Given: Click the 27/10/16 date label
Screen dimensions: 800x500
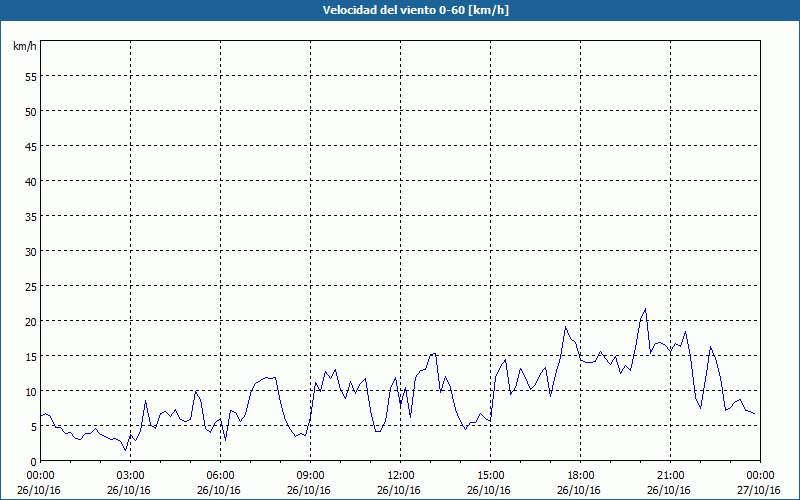Looking at the screenshot, I should coord(759,490).
